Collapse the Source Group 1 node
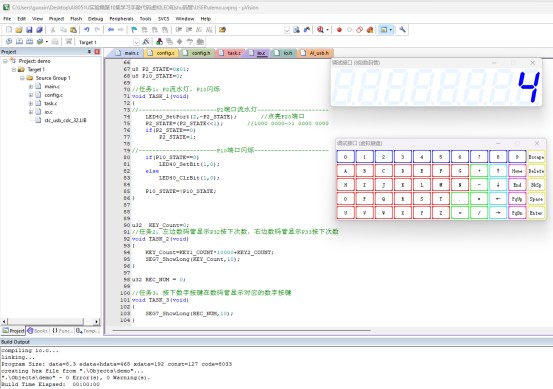The width and height of the screenshot is (553, 389). pos(22,78)
